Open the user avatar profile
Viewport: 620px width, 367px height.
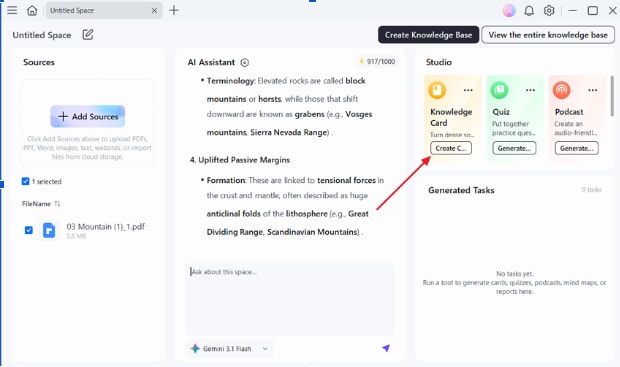point(509,10)
